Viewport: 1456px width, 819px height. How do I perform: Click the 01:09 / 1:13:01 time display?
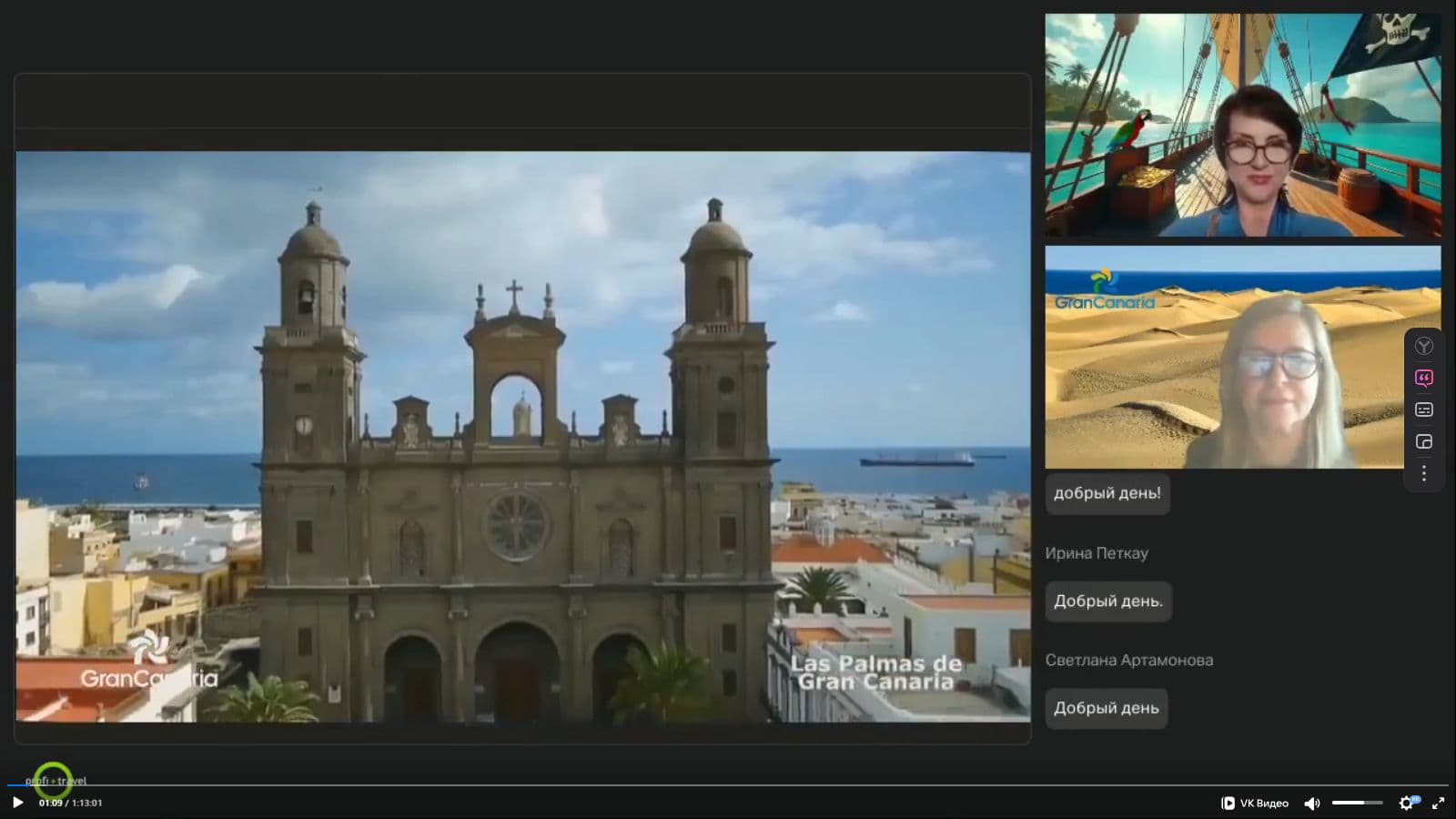coord(70,803)
